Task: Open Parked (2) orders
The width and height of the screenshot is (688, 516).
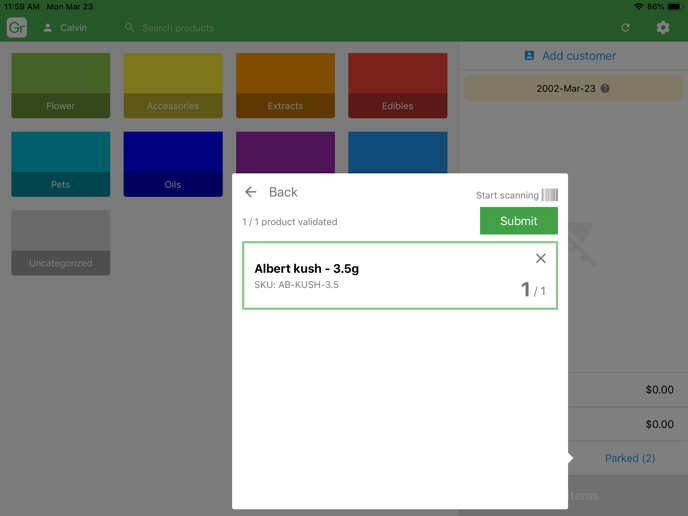Action: (x=629, y=458)
